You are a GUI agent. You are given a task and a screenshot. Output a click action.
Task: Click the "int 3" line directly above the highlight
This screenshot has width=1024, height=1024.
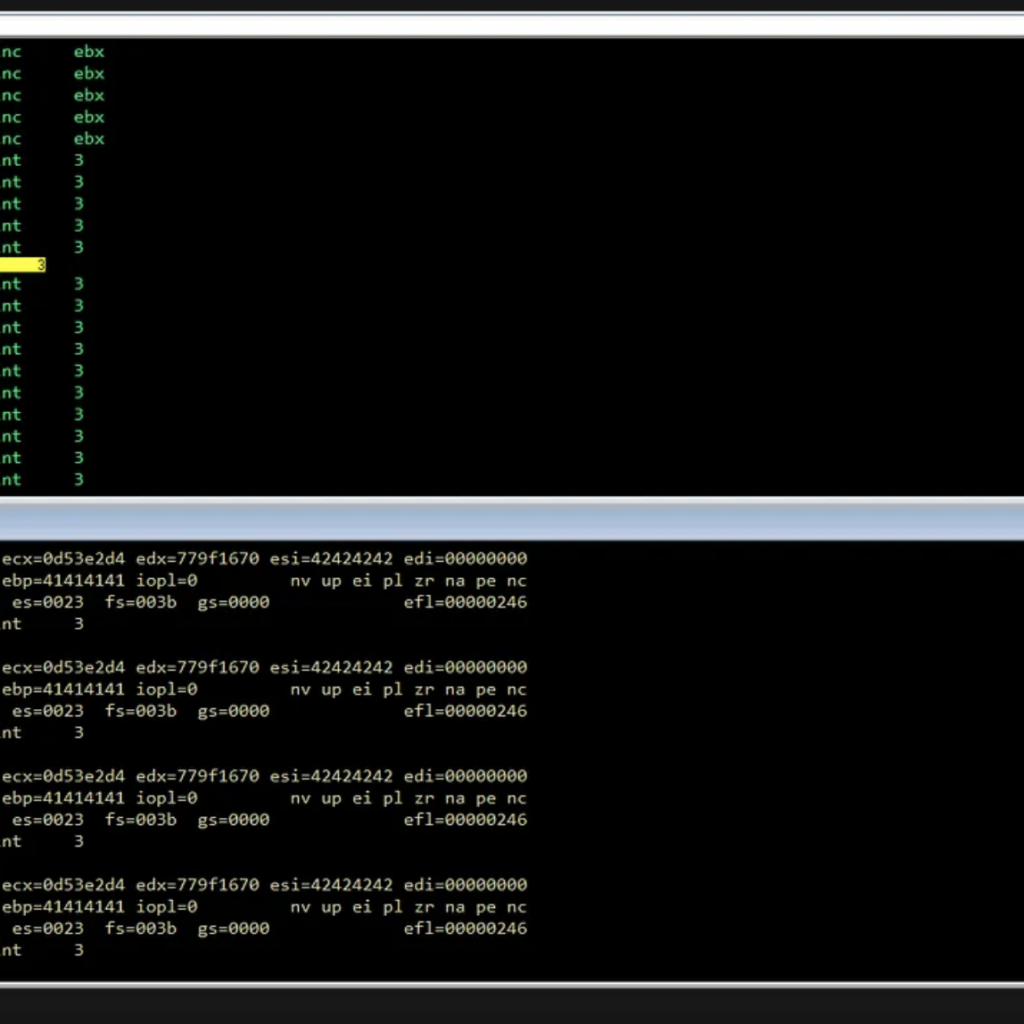click(x=40, y=247)
